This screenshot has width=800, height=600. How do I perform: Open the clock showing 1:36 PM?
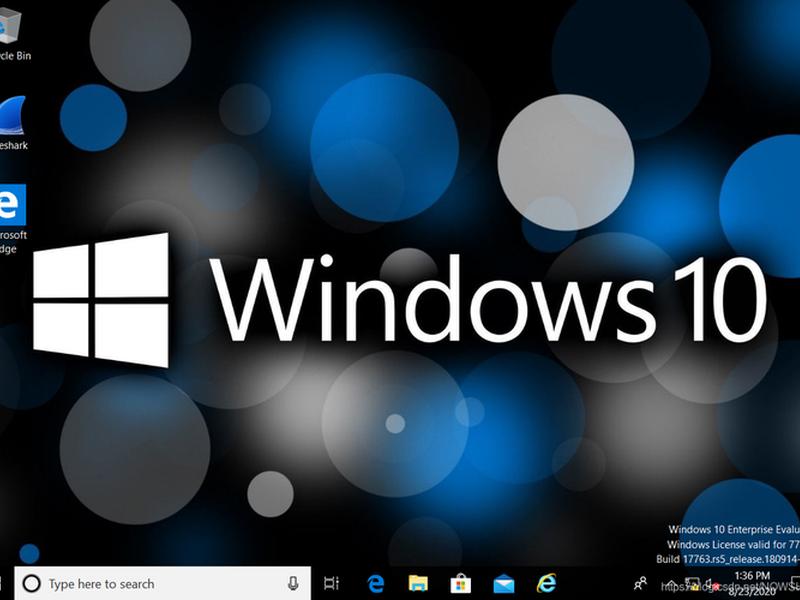[752, 584]
